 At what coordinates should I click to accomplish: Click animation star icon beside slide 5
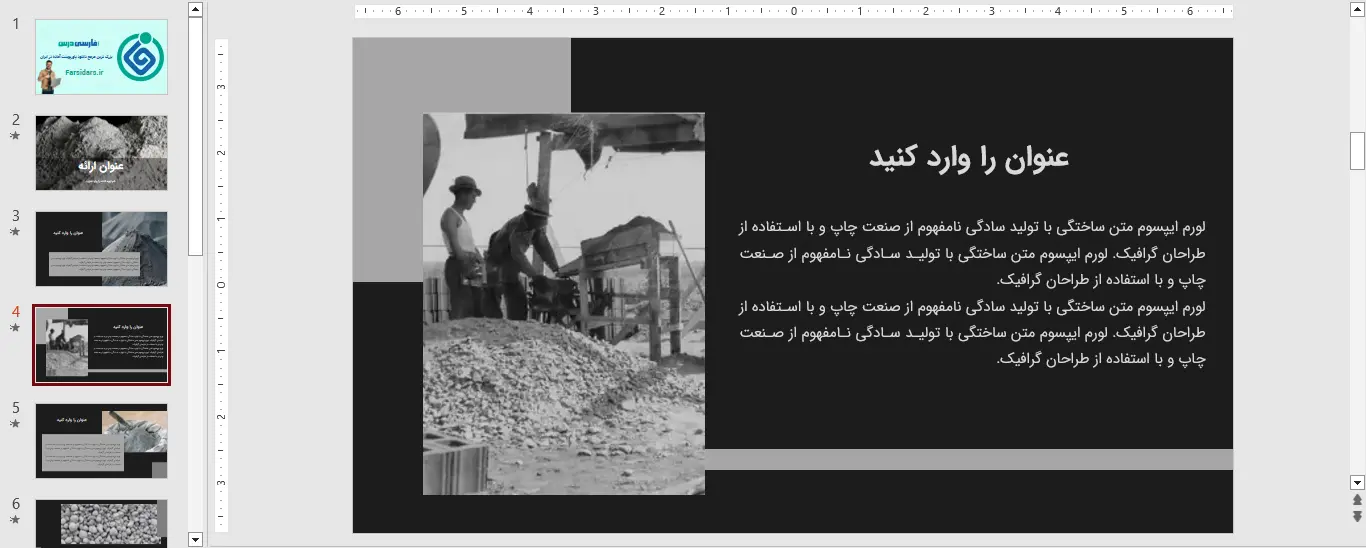click(15, 423)
